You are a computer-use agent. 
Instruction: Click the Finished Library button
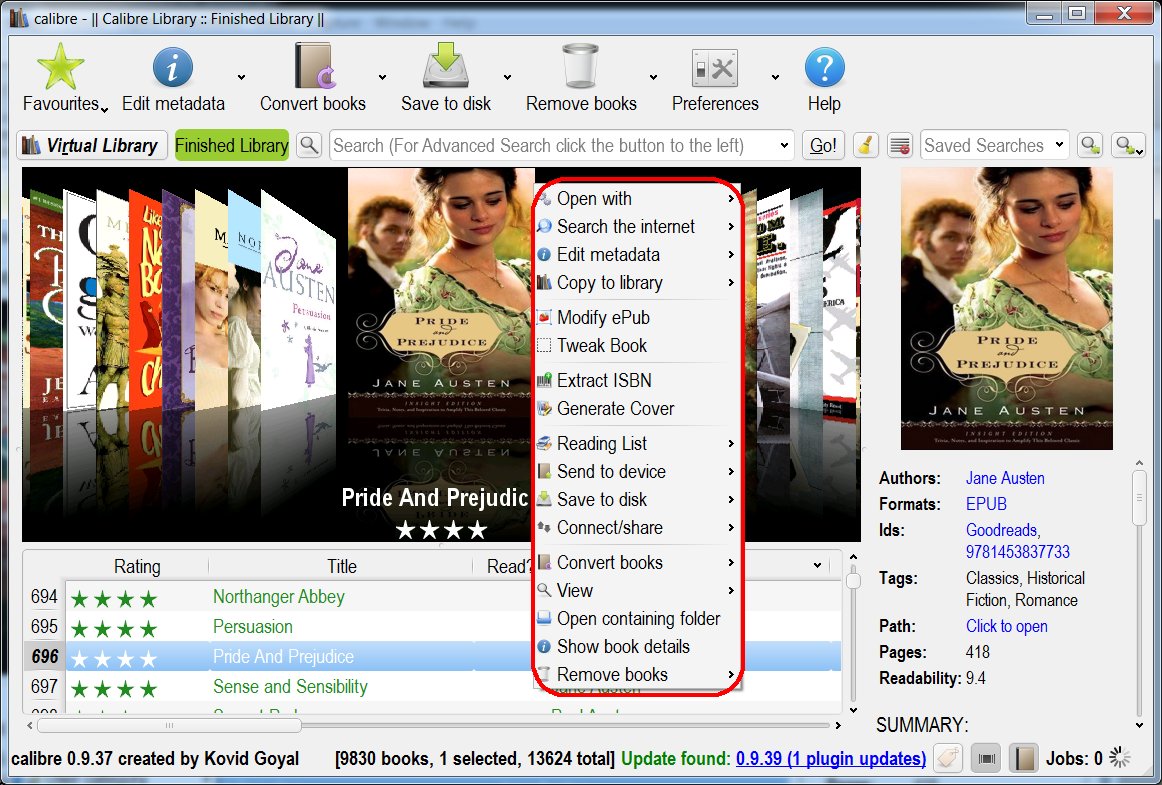pos(232,145)
